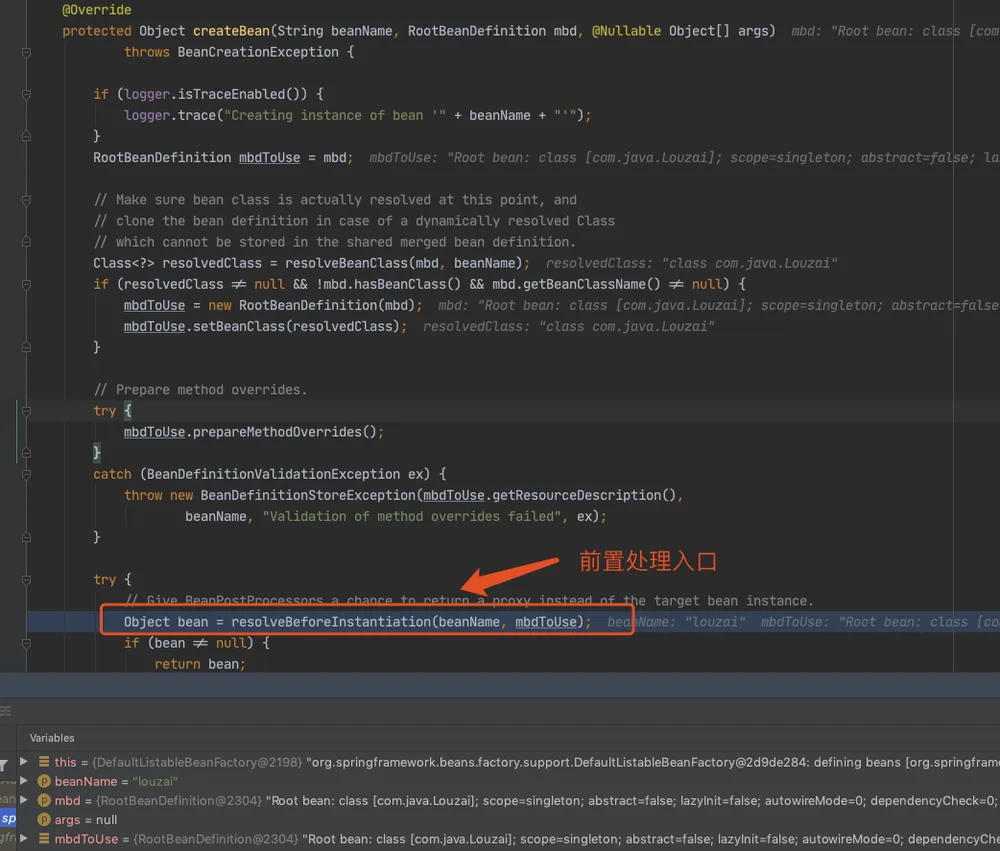Select the 'args = null' variable row
This screenshot has width=1000, height=851.
[508, 819]
